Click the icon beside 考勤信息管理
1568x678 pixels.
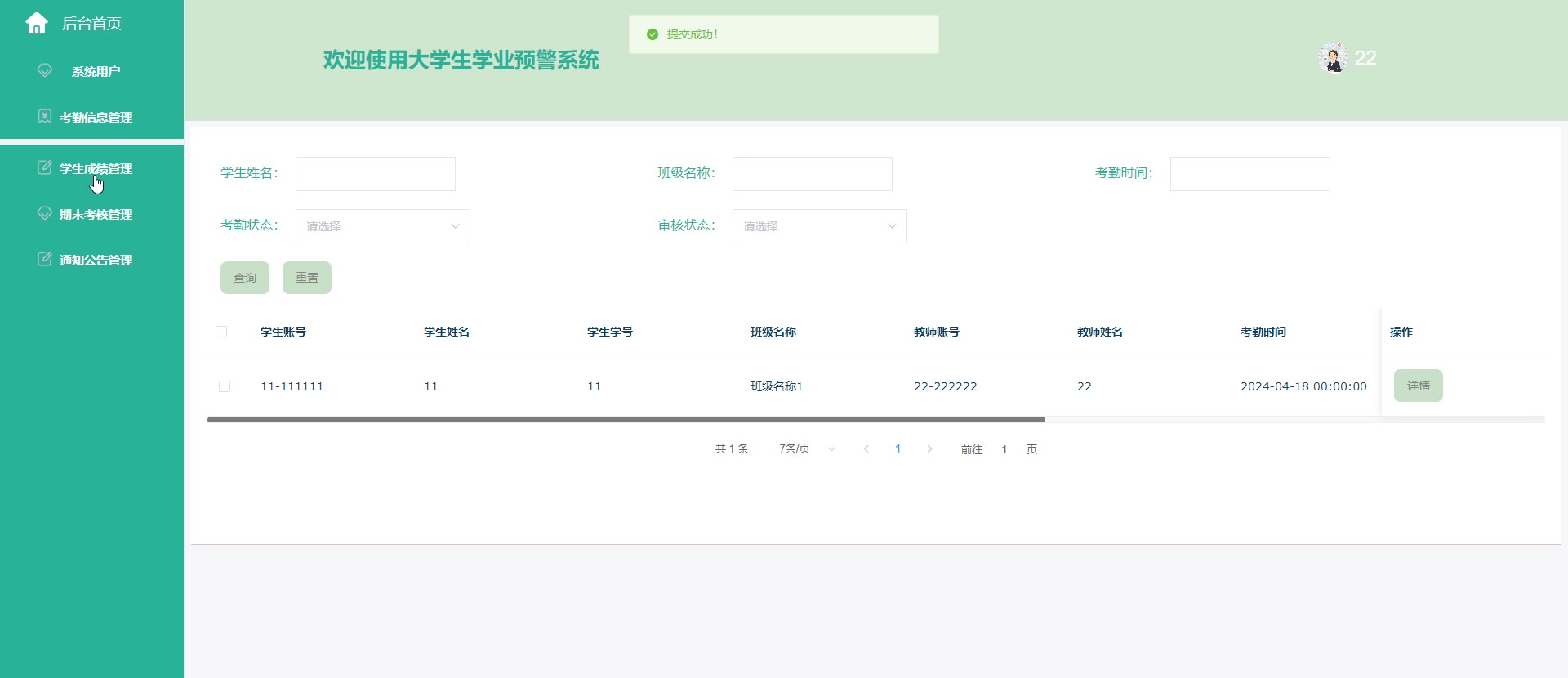(x=45, y=117)
